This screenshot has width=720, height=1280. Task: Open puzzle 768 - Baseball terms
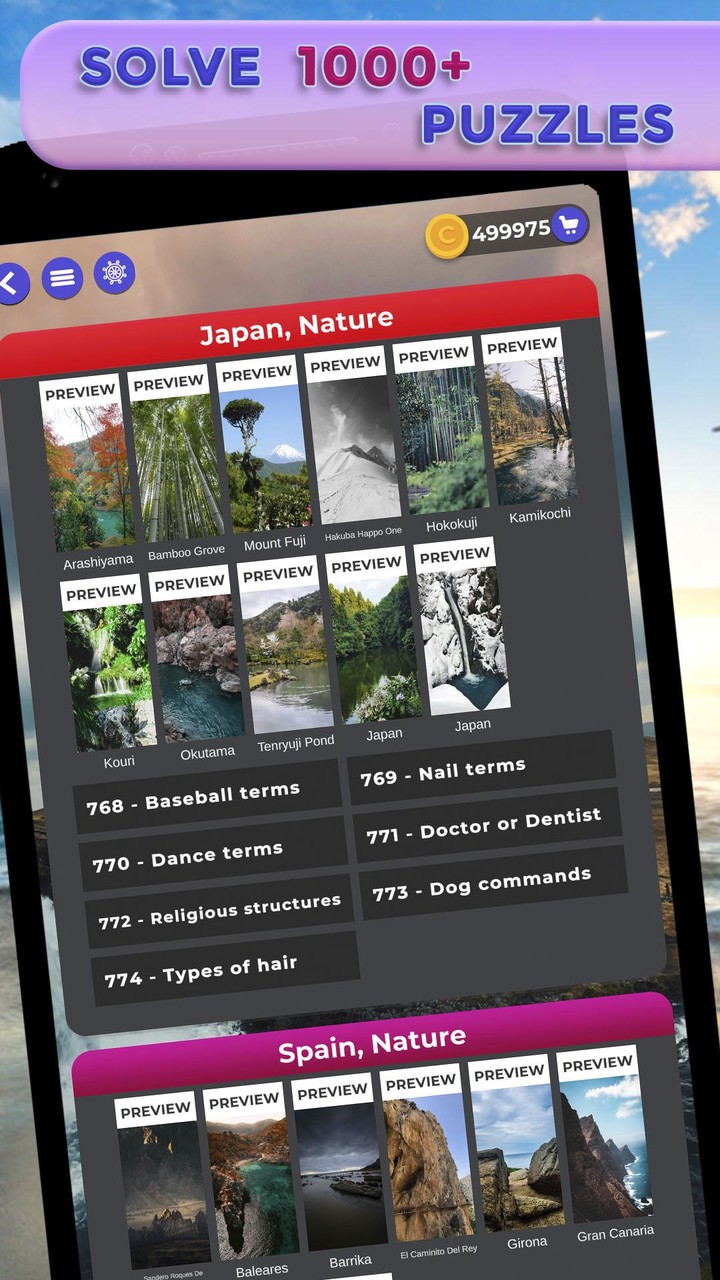tap(207, 797)
